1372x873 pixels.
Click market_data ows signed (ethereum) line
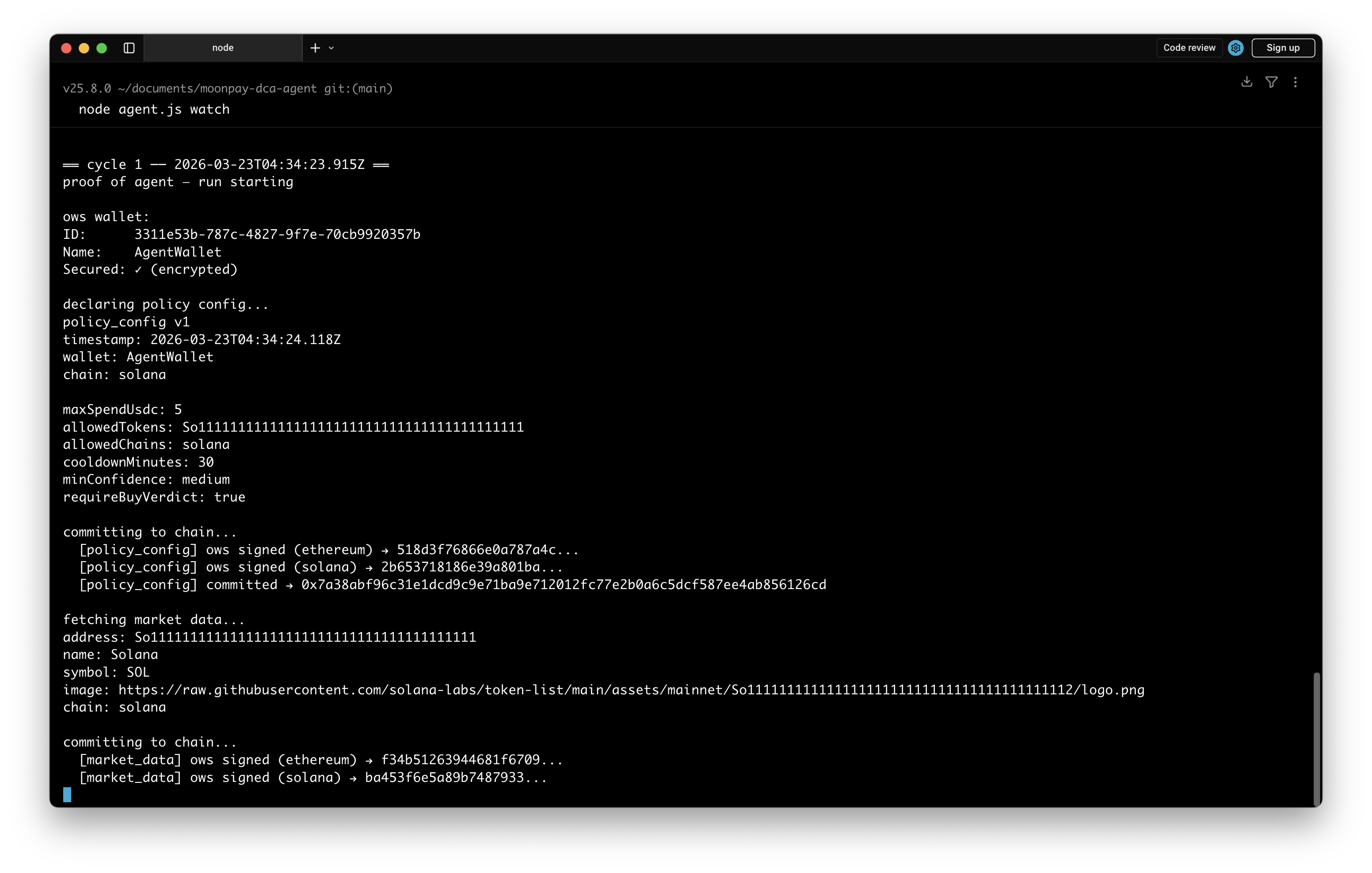(321, 759)
